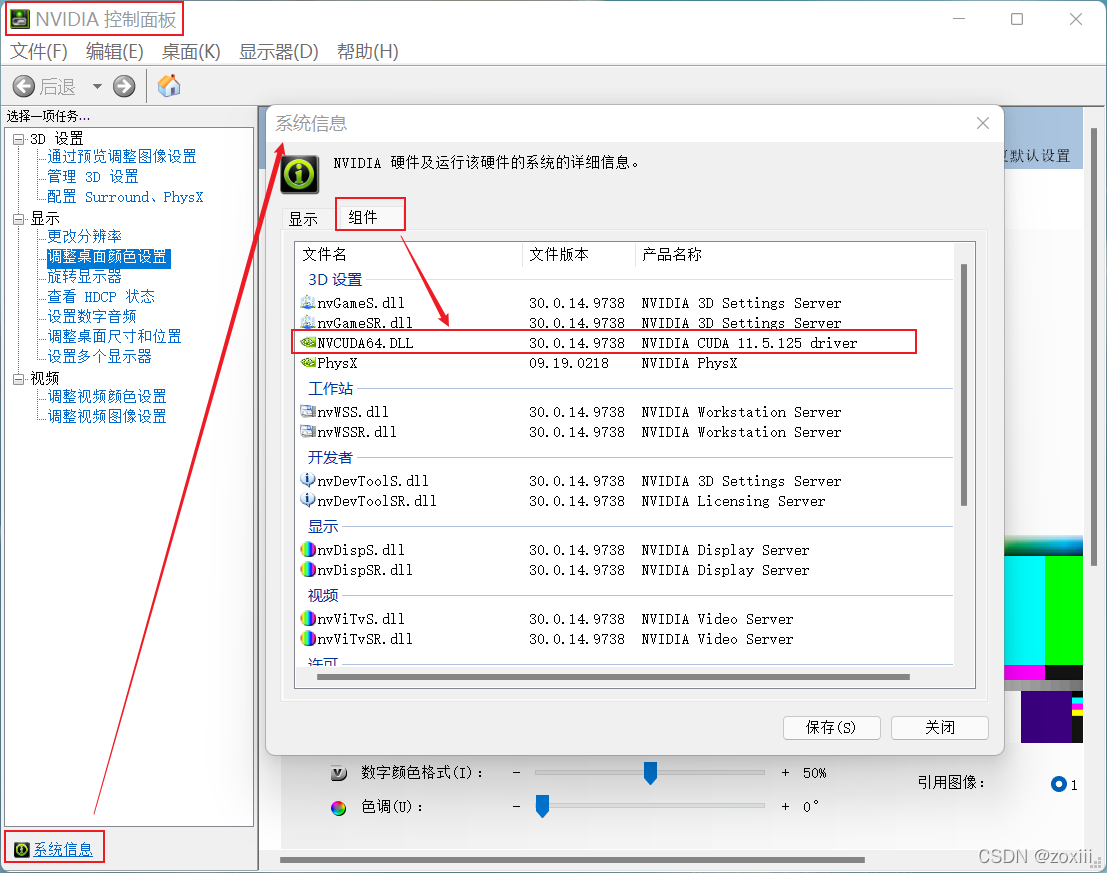Open 设置多个显示器 task
The image size is (1107, 873).
100,356
